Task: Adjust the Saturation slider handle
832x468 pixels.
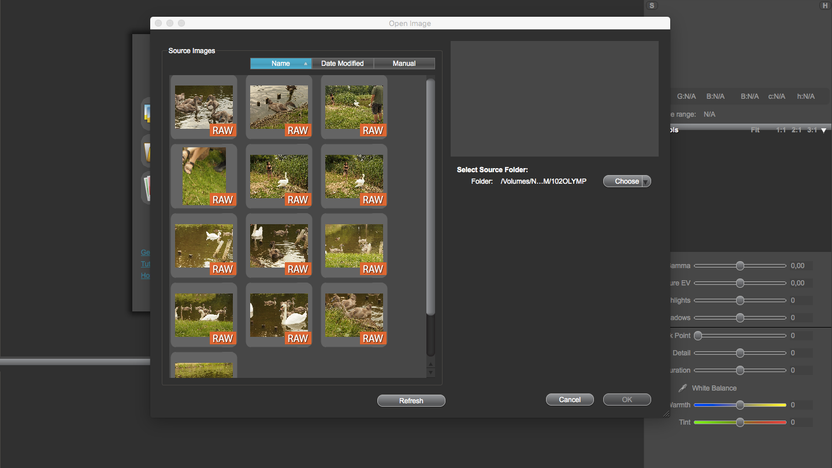Action: (x=740, y=370)
